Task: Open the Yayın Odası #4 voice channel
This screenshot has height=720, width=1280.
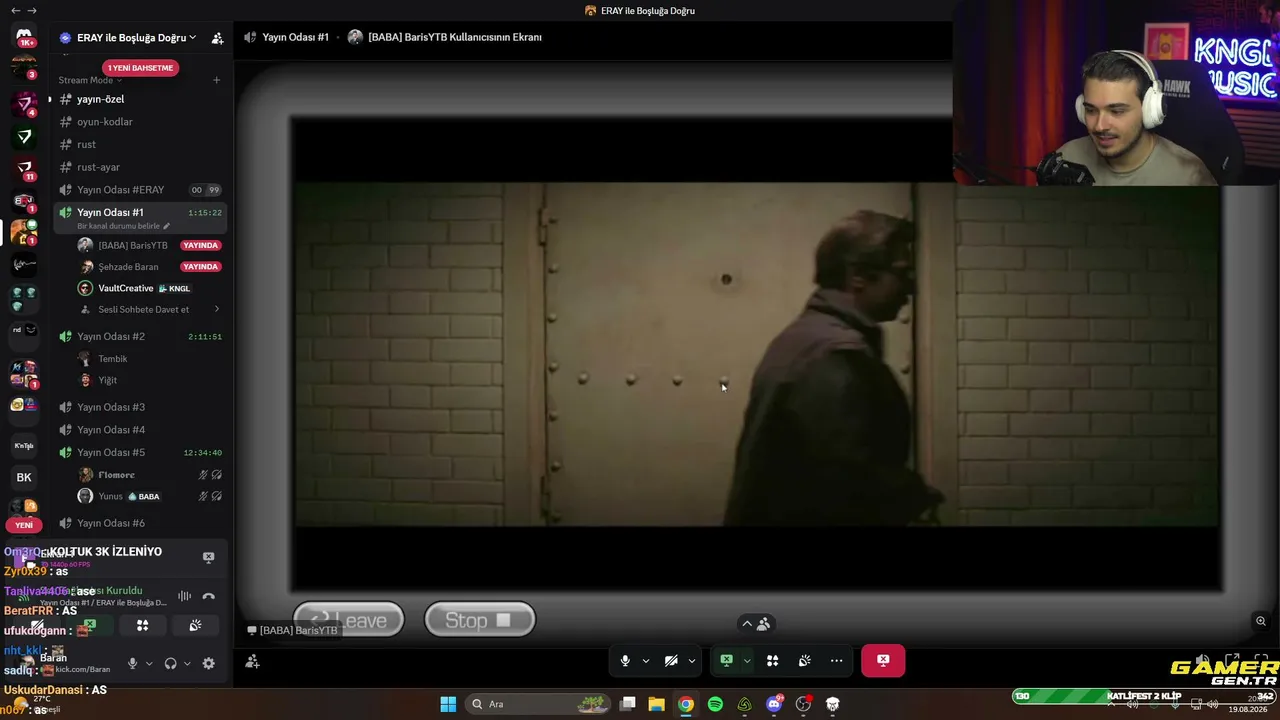Action: click(x=139, y=430)
